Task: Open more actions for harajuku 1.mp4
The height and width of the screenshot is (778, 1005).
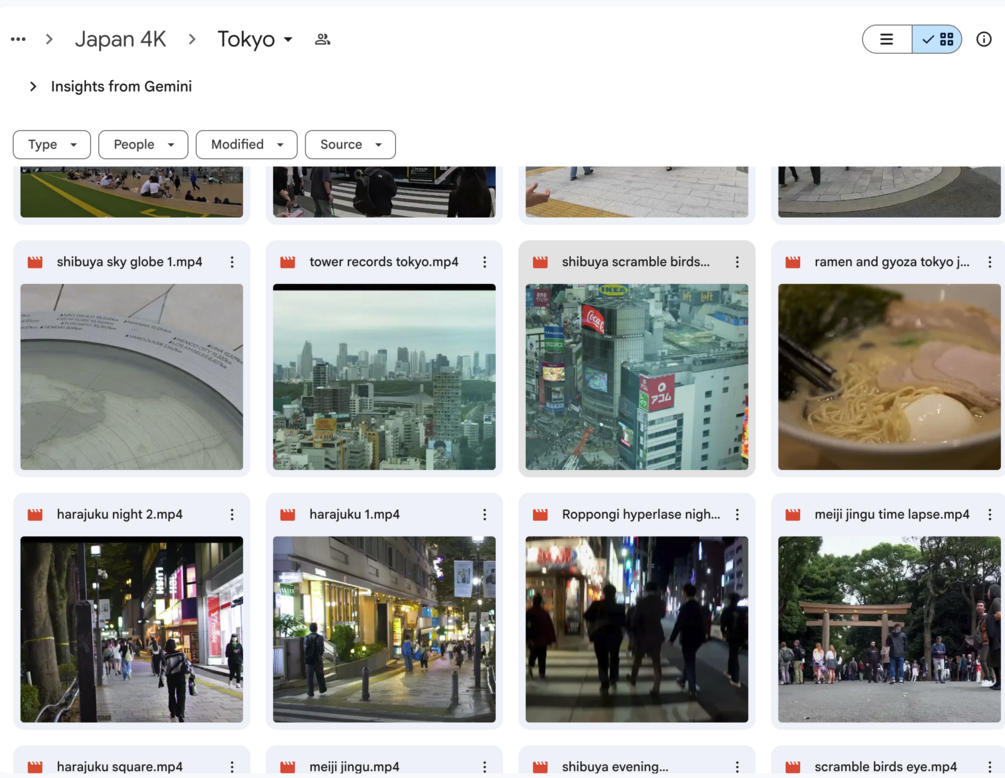Action: 485,515
